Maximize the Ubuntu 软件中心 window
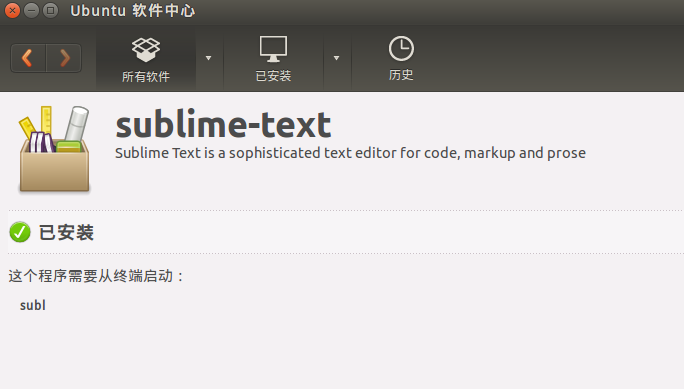Screen dimensions: 684x389 pos(51,10)
